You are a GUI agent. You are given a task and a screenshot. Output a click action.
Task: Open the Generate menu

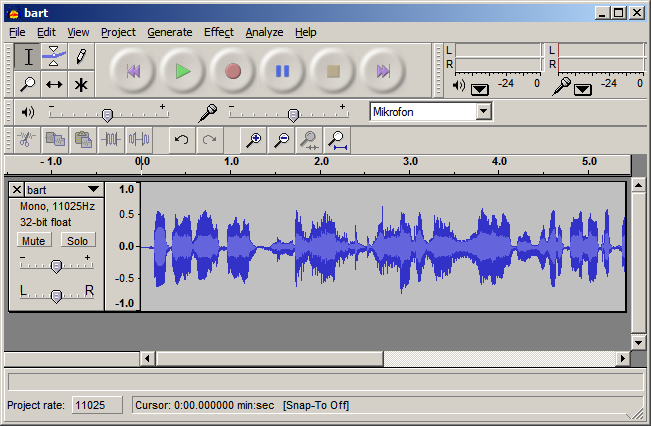pyautogui.click(x=170, y=32)
